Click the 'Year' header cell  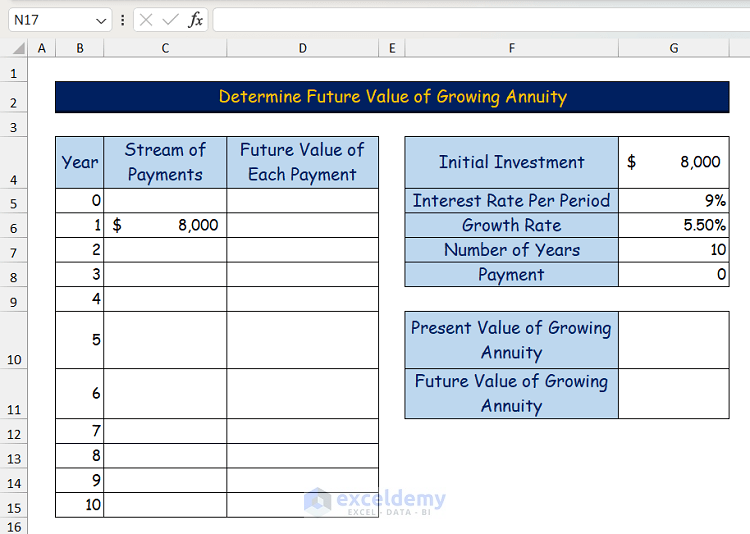(79, 163)
